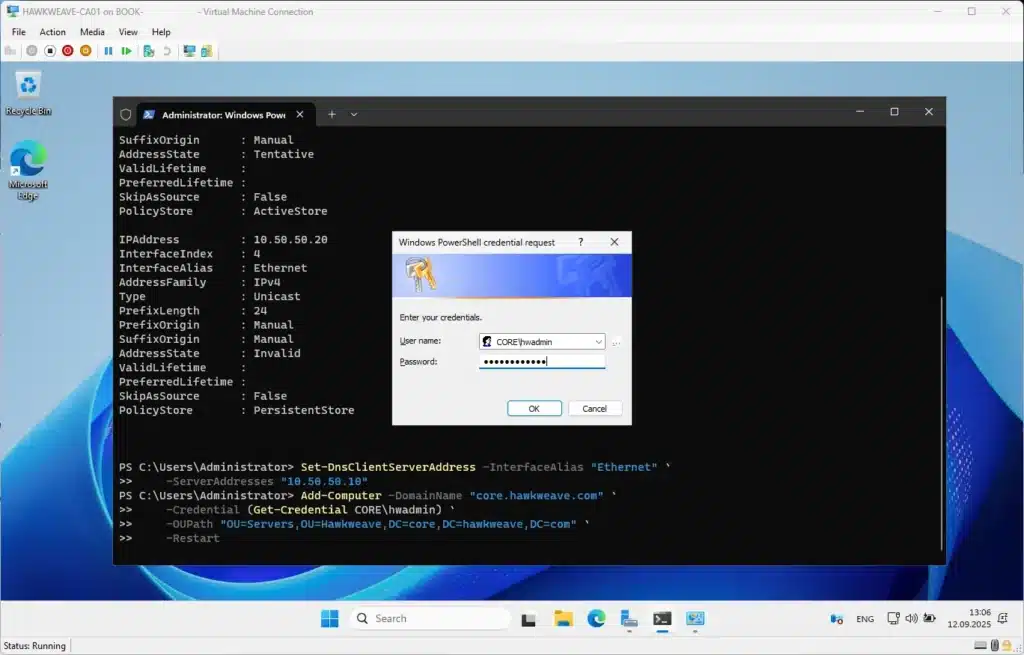Open the Action menu
1024x655 pixels.
pyautogui.click(x=52, y=32)
